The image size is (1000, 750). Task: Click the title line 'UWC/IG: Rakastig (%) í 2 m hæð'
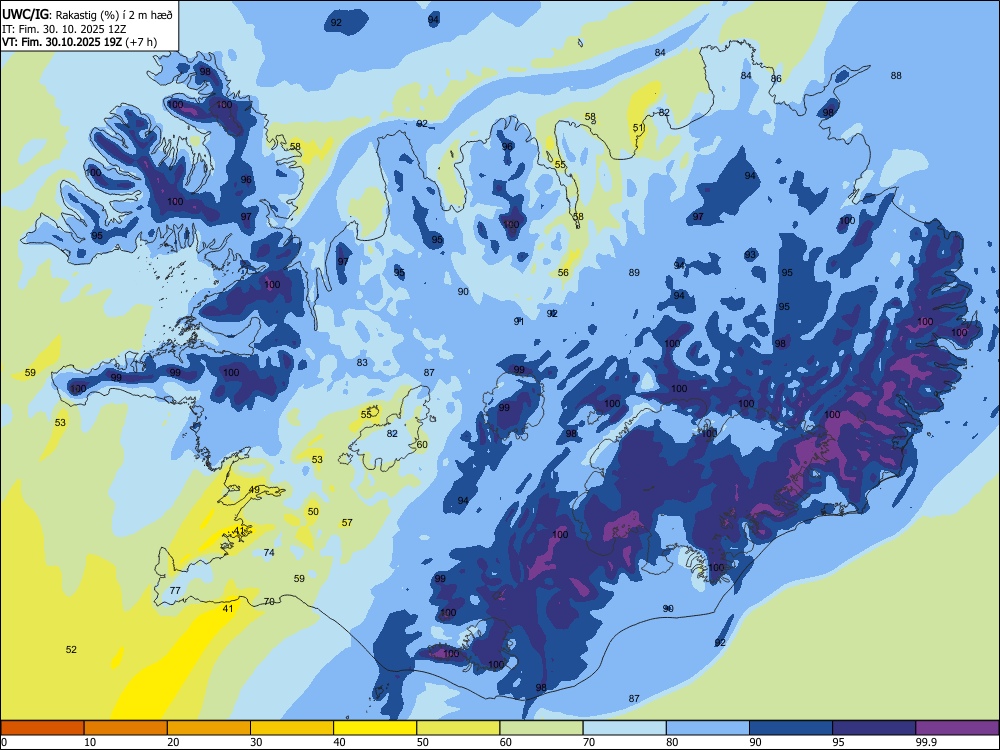coord(87,14)
